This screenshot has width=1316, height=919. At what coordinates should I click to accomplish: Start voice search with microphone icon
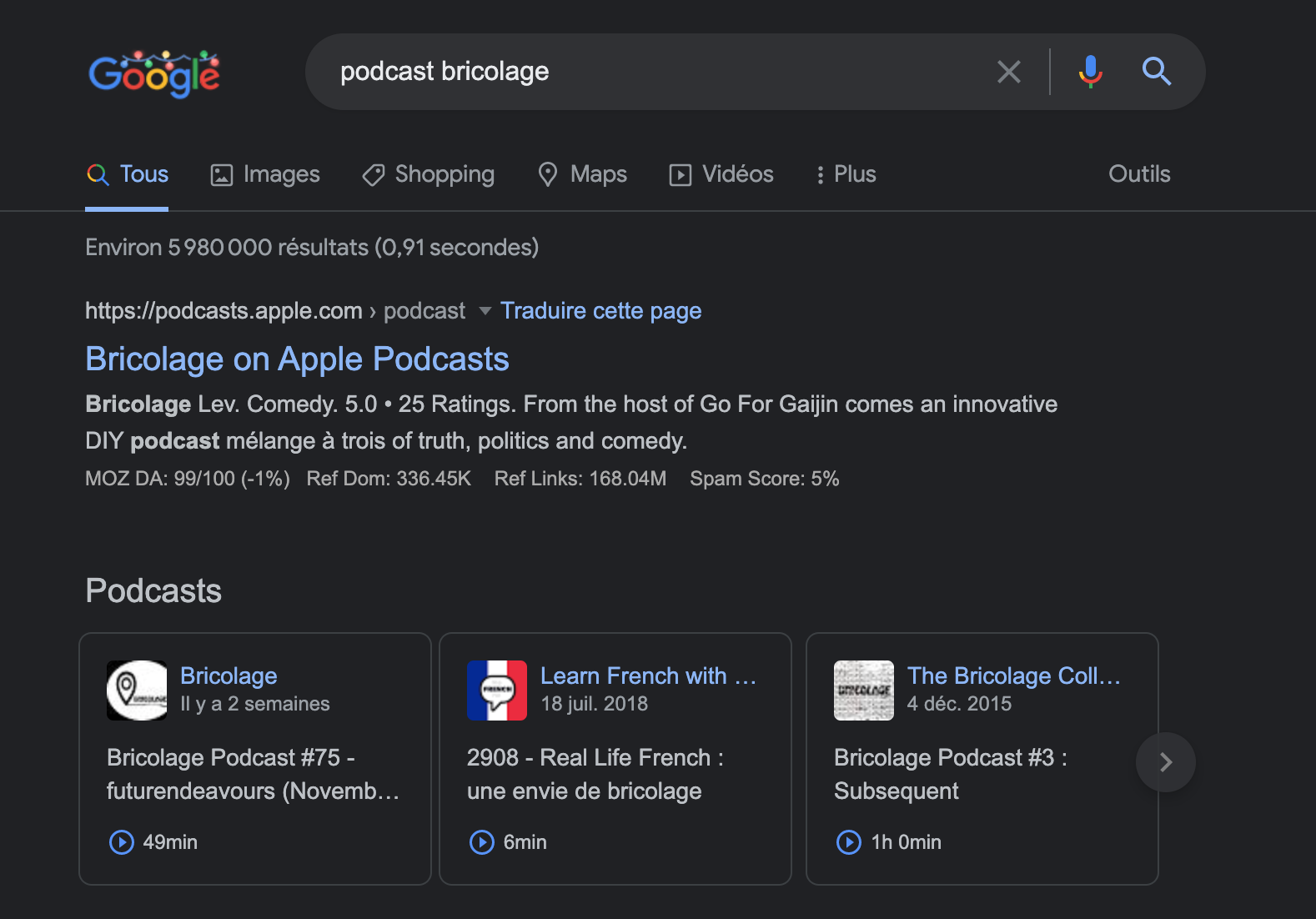[1090, 72]
